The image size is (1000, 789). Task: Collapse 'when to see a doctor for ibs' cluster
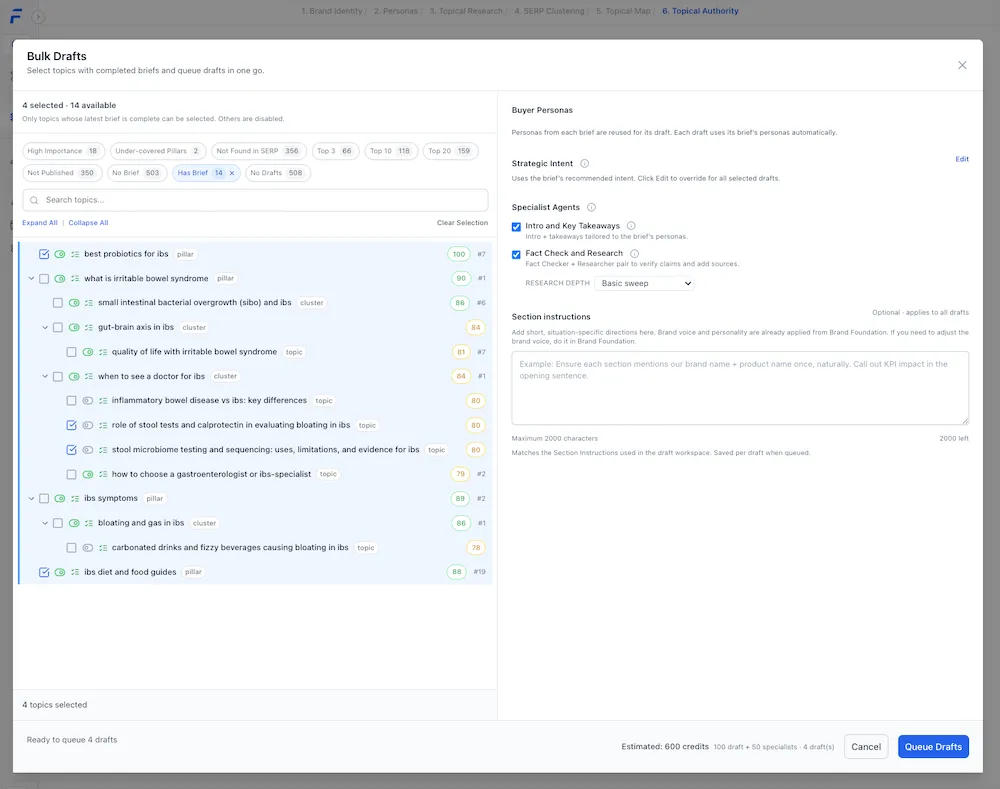[44, 376]
